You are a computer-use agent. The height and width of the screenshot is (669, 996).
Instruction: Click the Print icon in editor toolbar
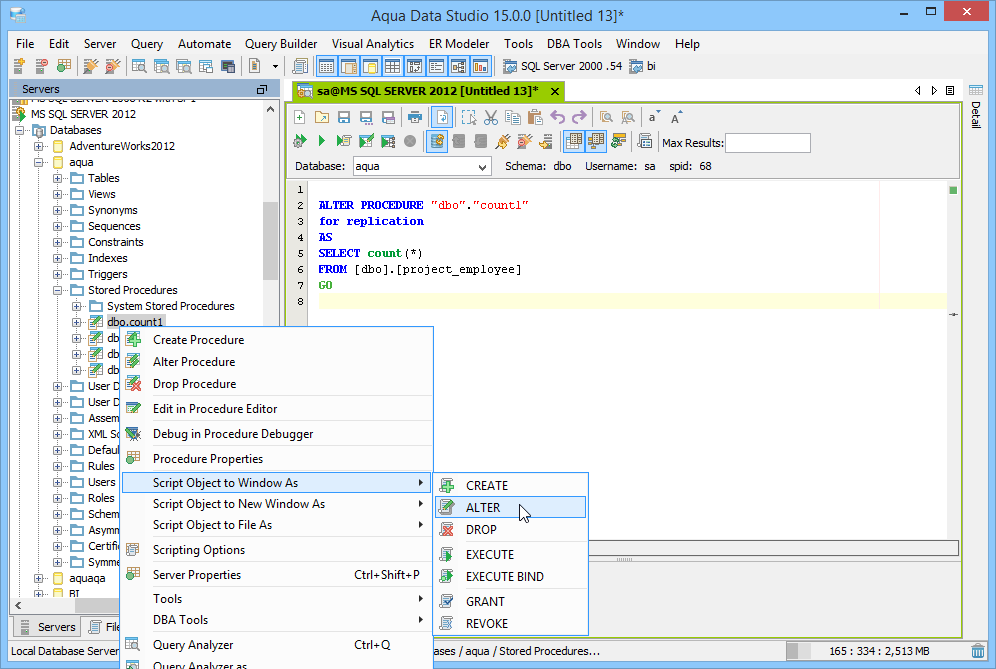click(x=415, y=117)
